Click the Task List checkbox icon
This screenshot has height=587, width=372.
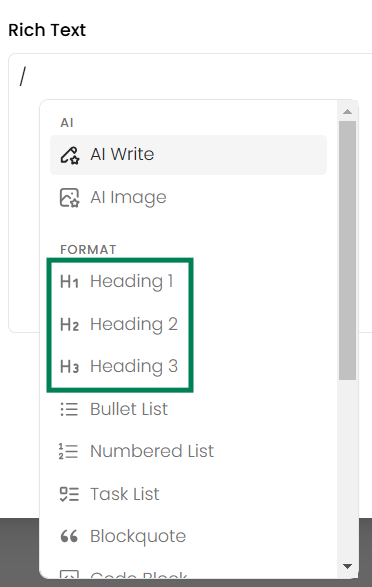(x=69, y=494)
